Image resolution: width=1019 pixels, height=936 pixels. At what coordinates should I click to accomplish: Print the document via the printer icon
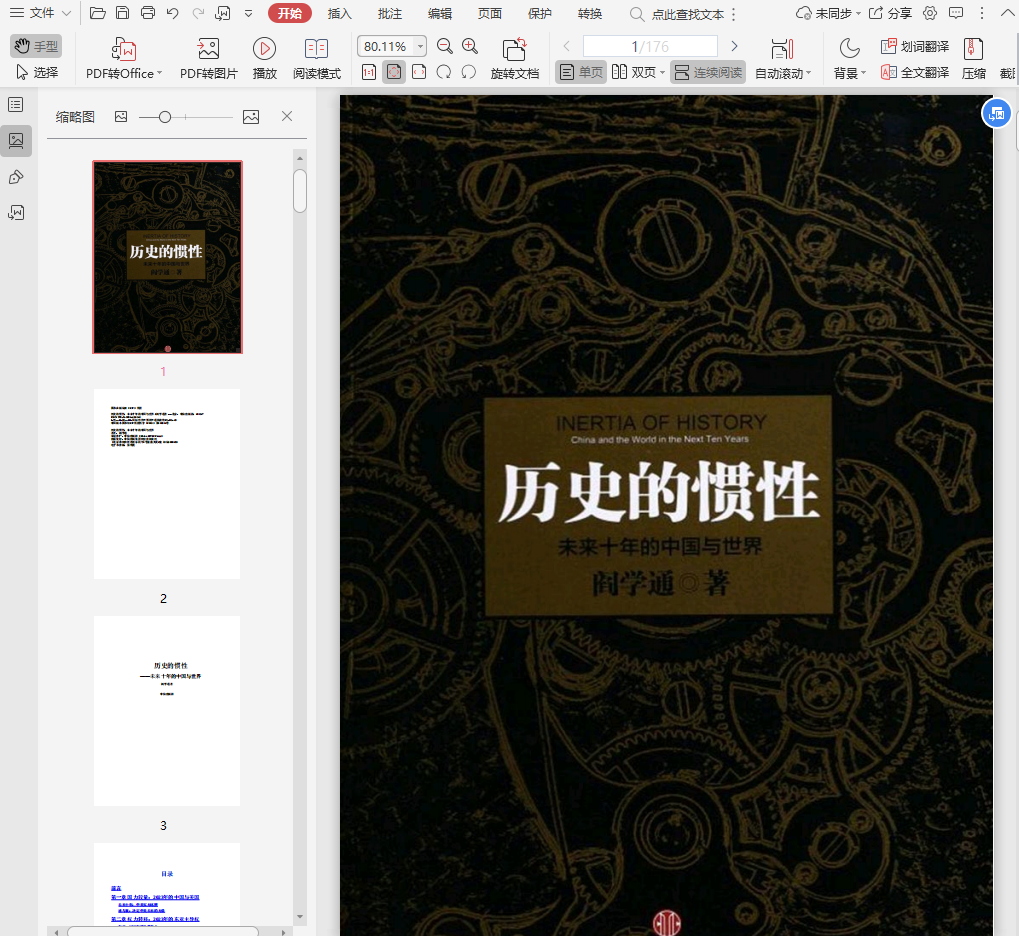[148, 13]
